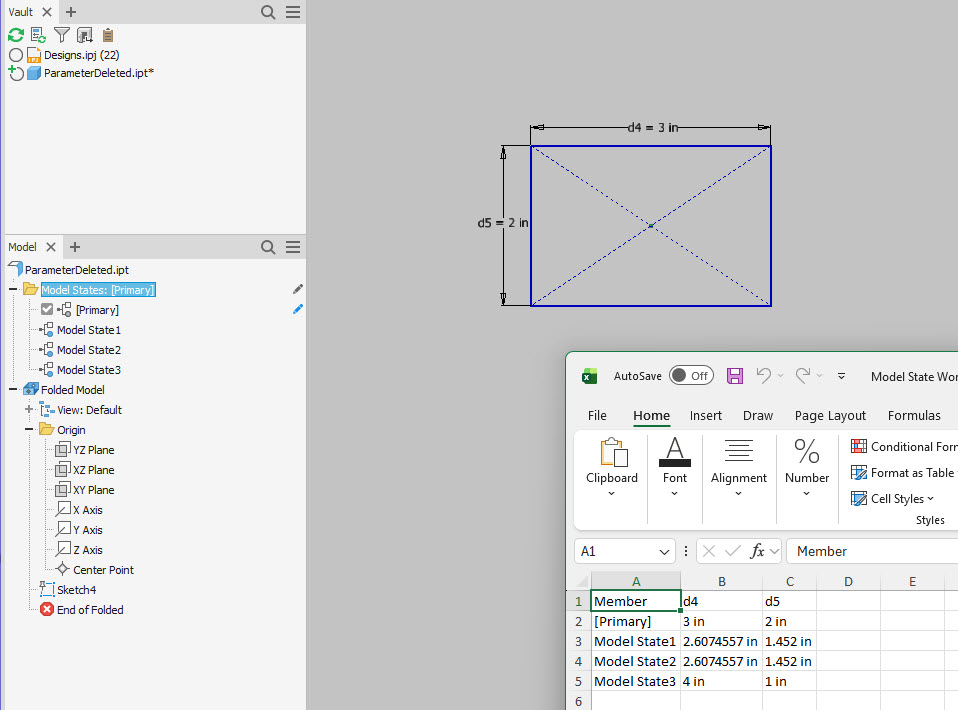958x710 pixels.
Task: Expand the View: Default node
Action: click(x=29, y=409)
